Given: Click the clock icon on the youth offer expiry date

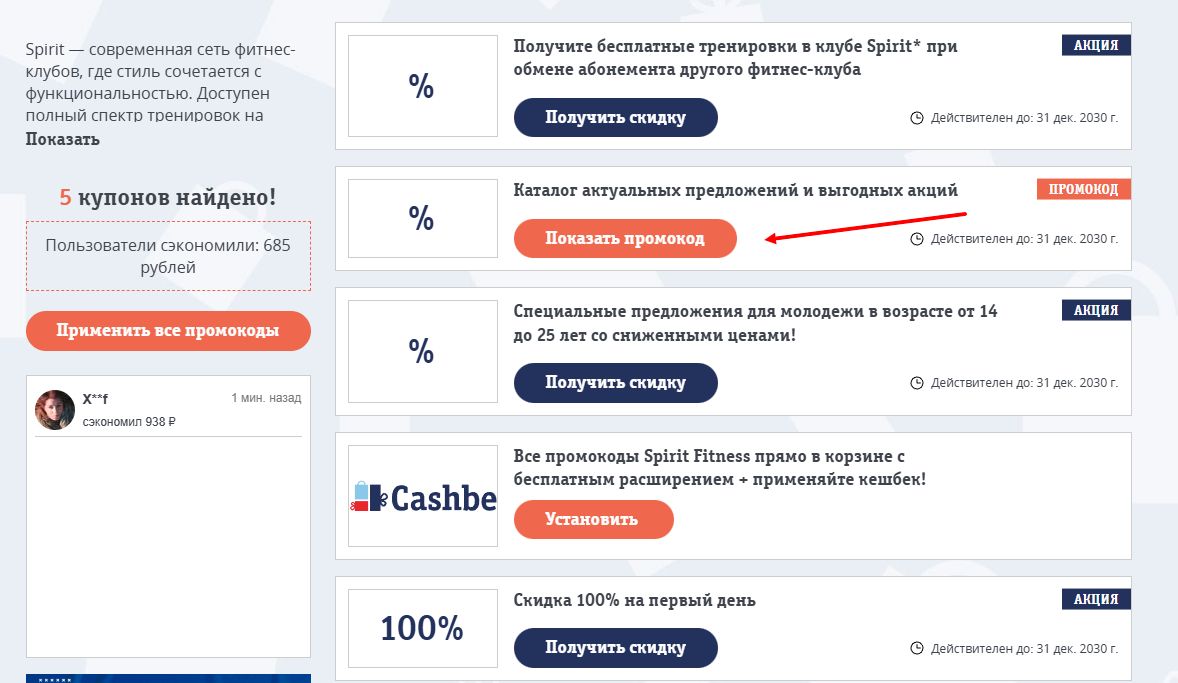Looking at the screenshot, I should pos(917,383).
